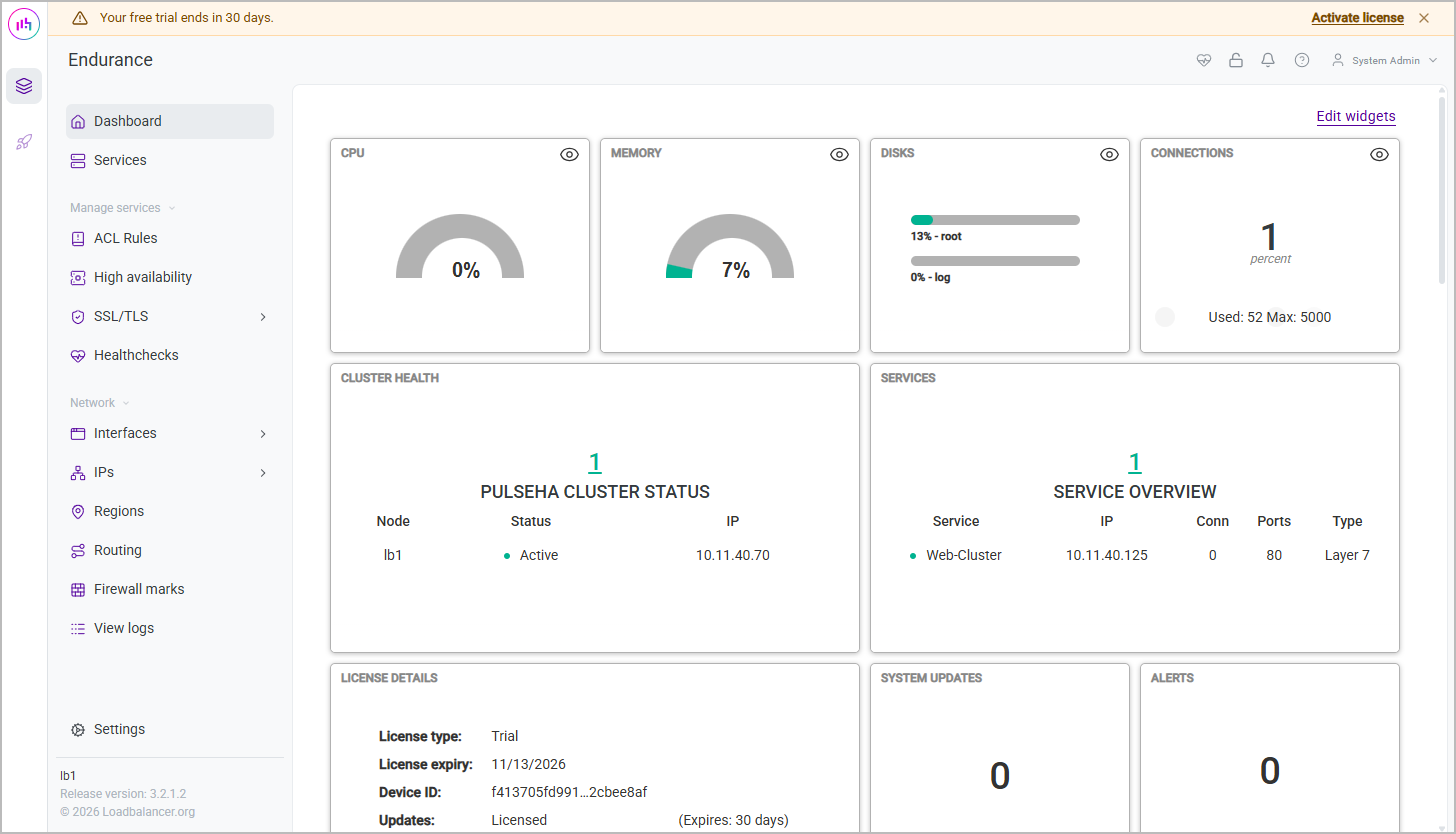Open Healthchecks in sidebar
The width and height of the screenshot is (1456, 834).
[170, 355]
